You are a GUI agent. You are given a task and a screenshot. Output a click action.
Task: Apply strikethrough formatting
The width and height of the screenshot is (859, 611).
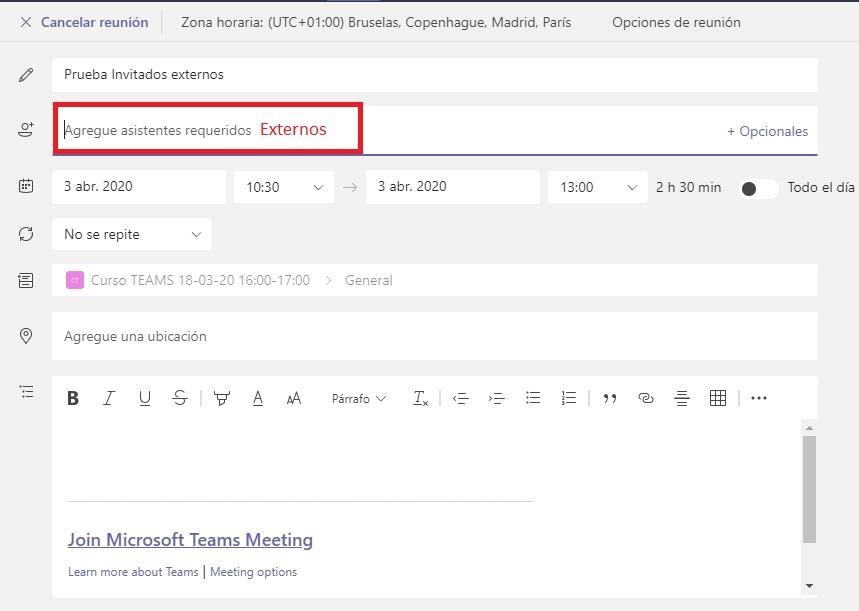tap(180, 398)
